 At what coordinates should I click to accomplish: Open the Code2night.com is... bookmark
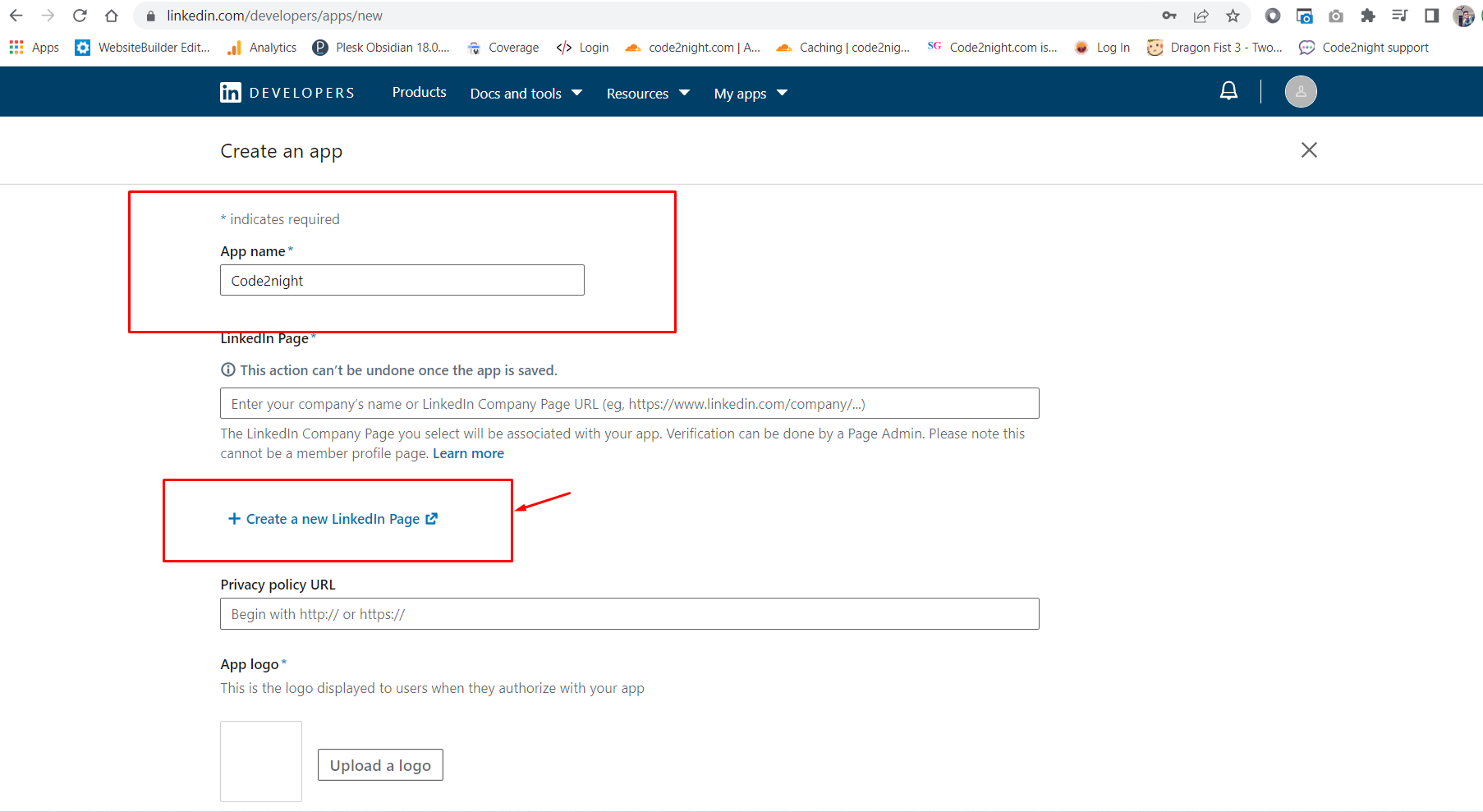(x=992, y=48)
